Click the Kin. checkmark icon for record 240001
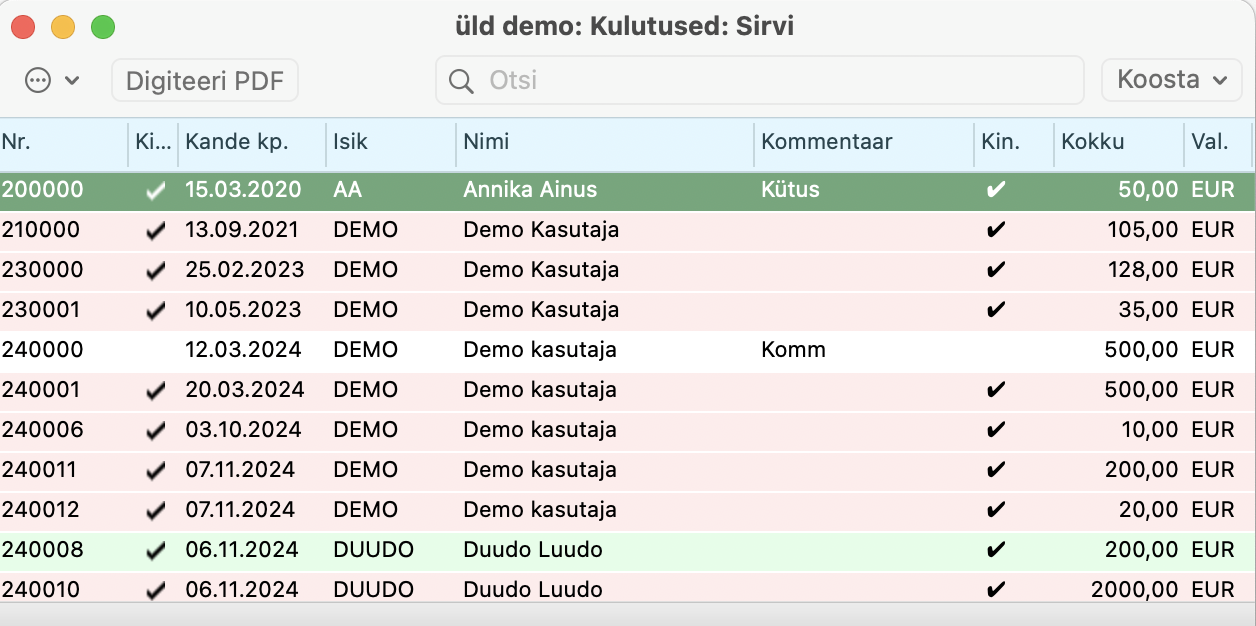The image size is (1256, 626). [995, 390]
